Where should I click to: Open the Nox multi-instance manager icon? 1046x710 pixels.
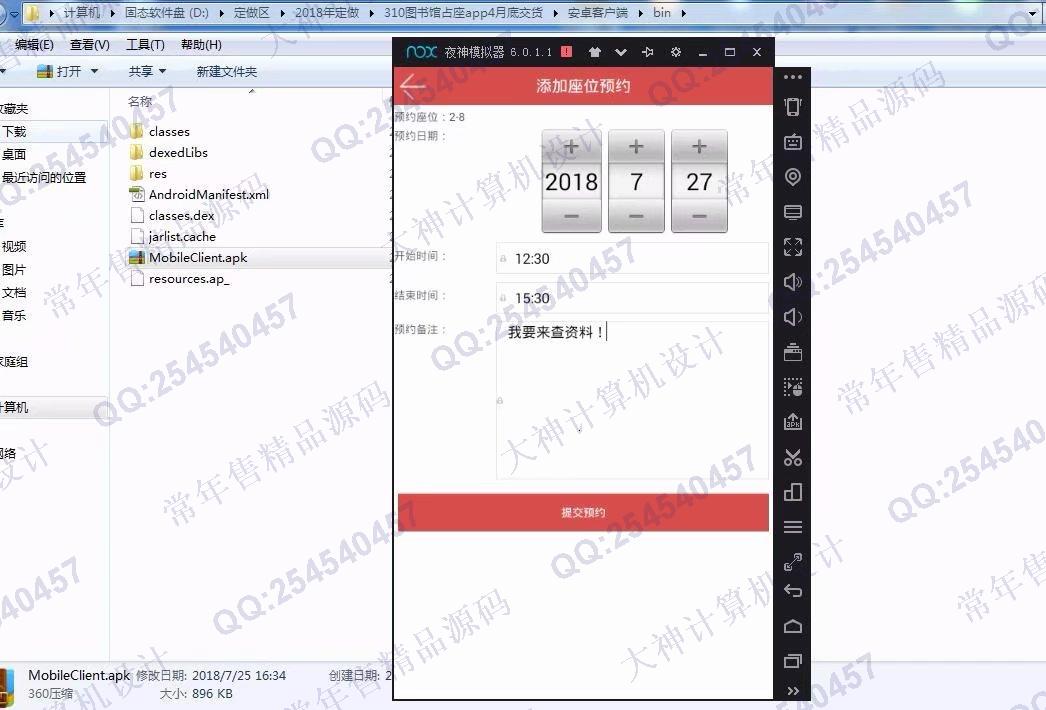(793, 492)
